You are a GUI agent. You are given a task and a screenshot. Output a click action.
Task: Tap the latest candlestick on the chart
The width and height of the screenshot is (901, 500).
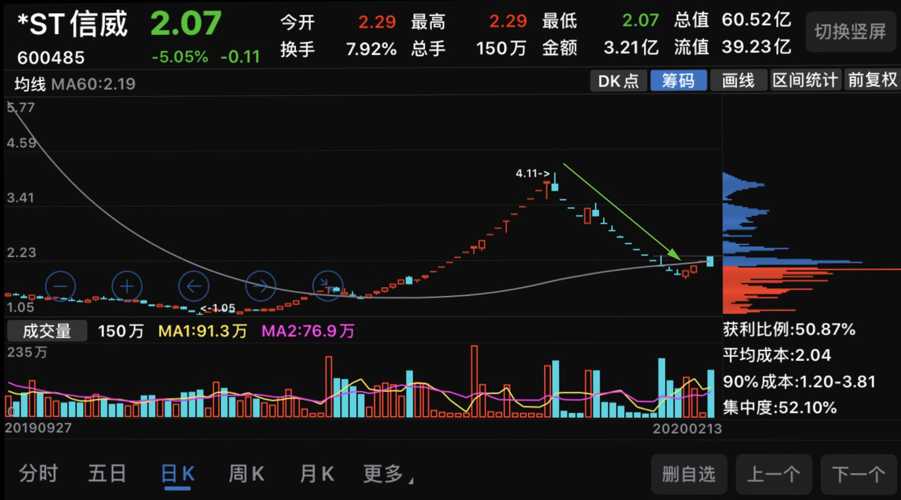pos(710,261)
